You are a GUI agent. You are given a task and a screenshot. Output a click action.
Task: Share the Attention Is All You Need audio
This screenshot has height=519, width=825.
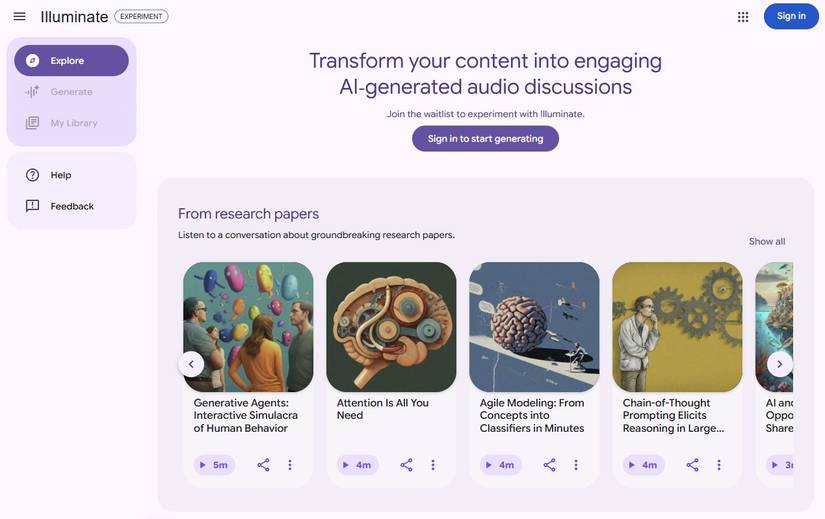(406, 465)
